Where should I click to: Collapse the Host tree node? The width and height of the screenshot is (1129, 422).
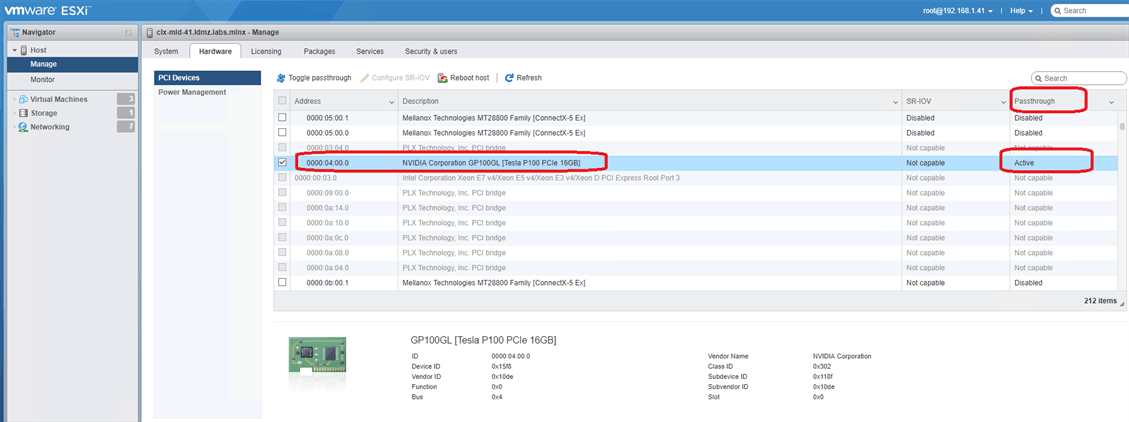coord(14,50)
